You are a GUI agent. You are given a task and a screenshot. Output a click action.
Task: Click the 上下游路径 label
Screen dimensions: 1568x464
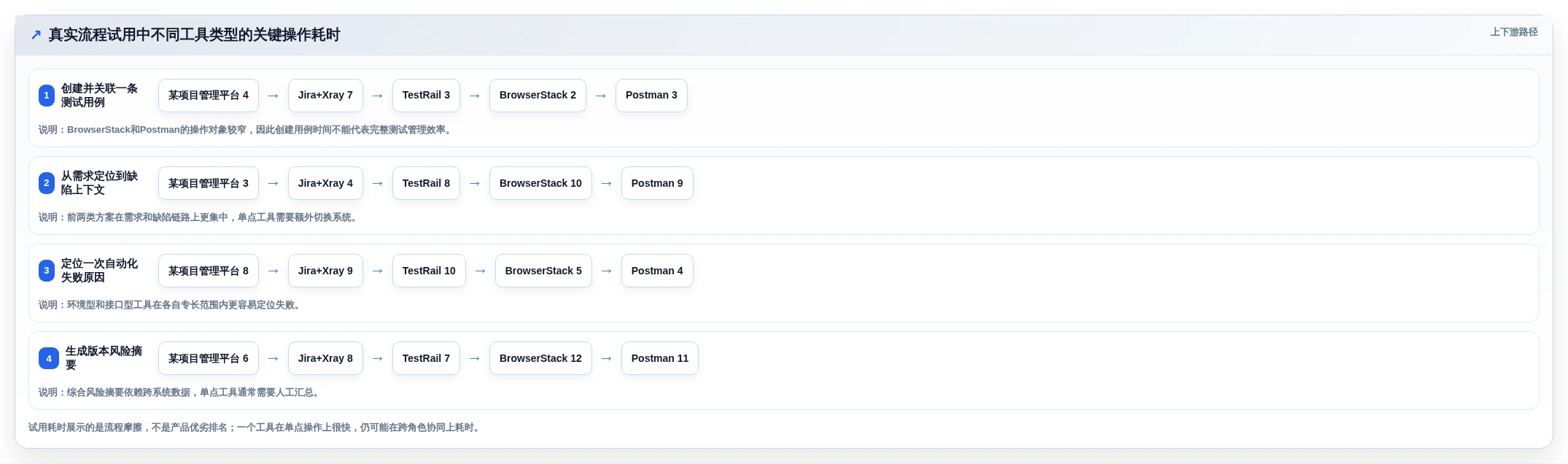pyautogui.click(x=1514, y=32)
